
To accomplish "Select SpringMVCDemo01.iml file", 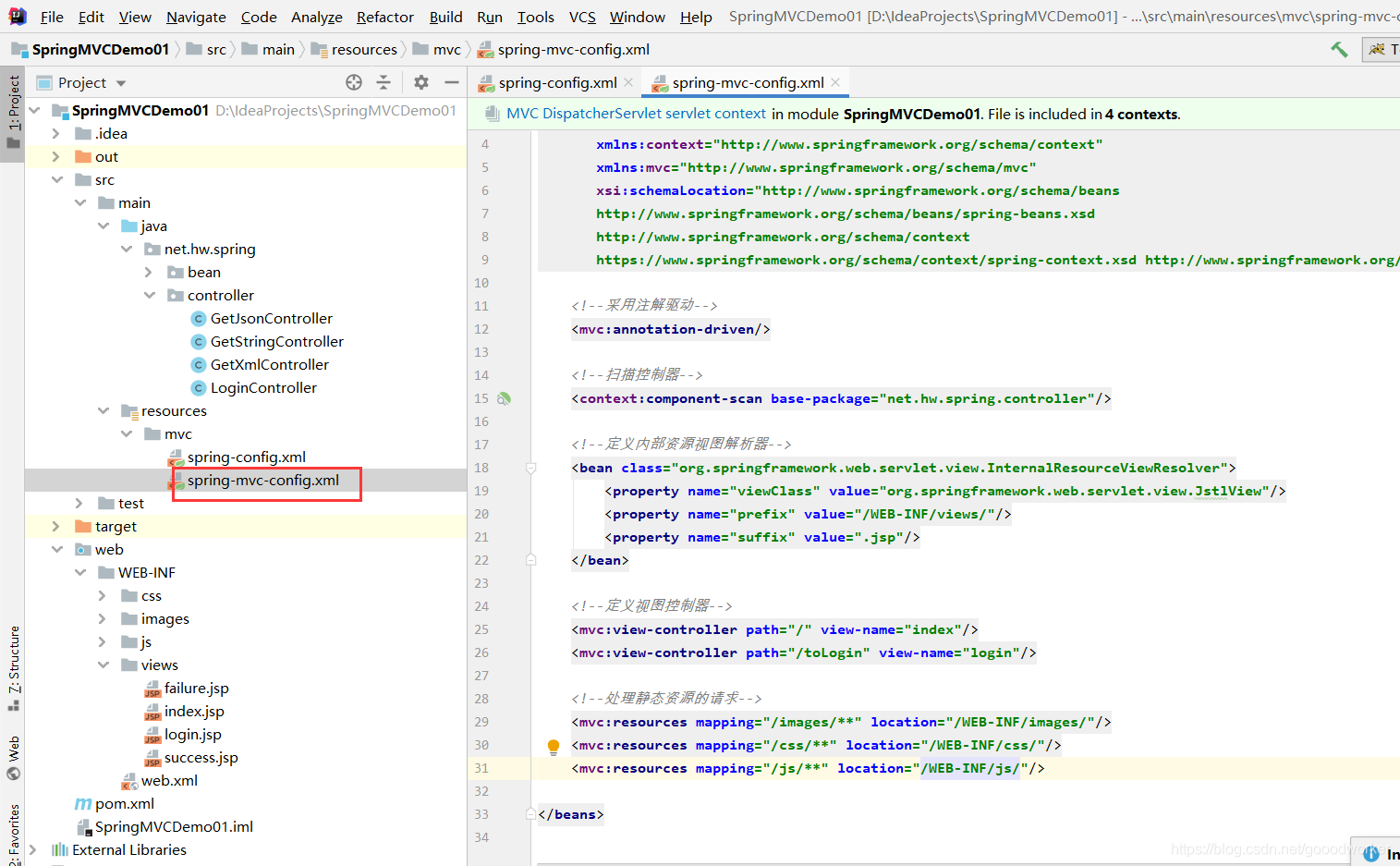I will pyautogui.click(x=164, y=827).
